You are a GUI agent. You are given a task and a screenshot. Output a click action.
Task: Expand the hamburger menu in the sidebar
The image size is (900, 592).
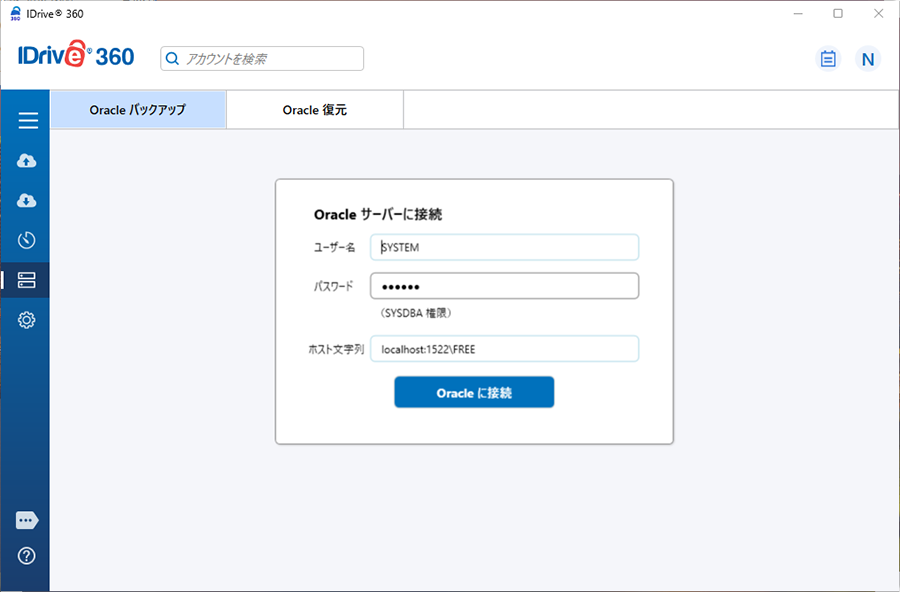pyautogui.click(x=28, y=121)
